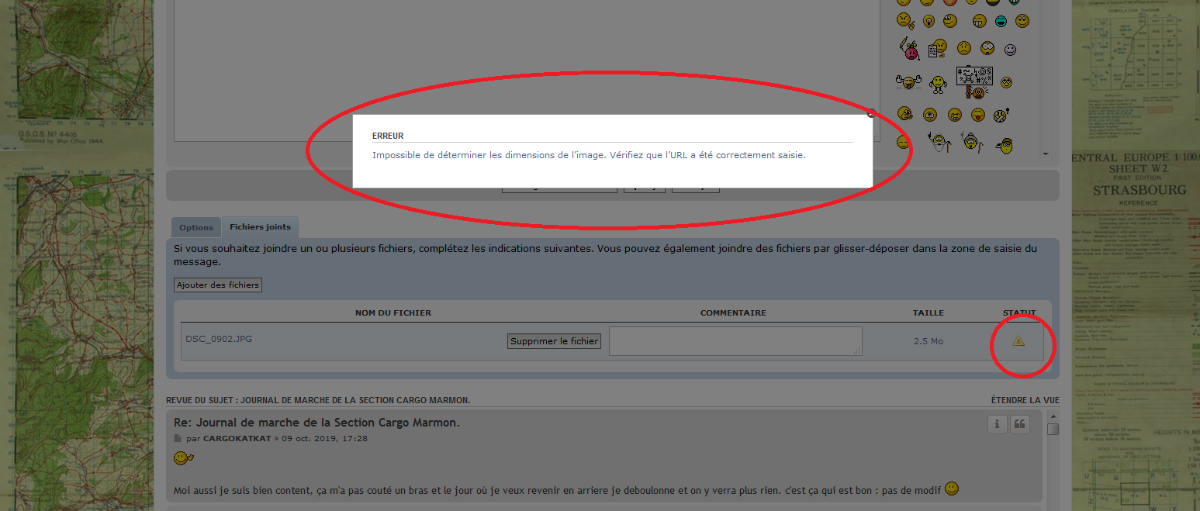The height and width of the screenshot is (511, 1200).
Task: Insert the weightlifting smiley
Action: (x=908, y=81)
